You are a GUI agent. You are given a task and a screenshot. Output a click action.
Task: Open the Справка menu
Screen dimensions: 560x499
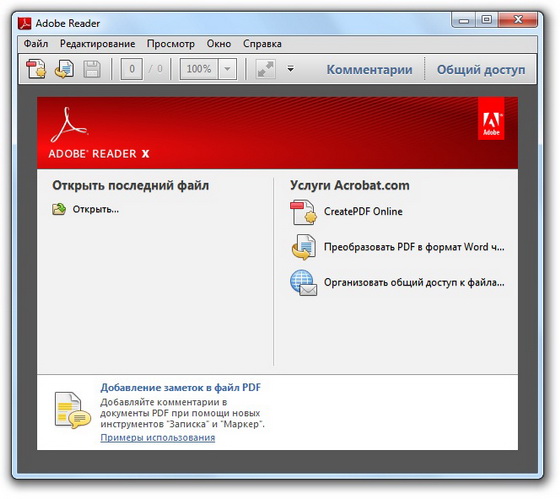point(262,44)
